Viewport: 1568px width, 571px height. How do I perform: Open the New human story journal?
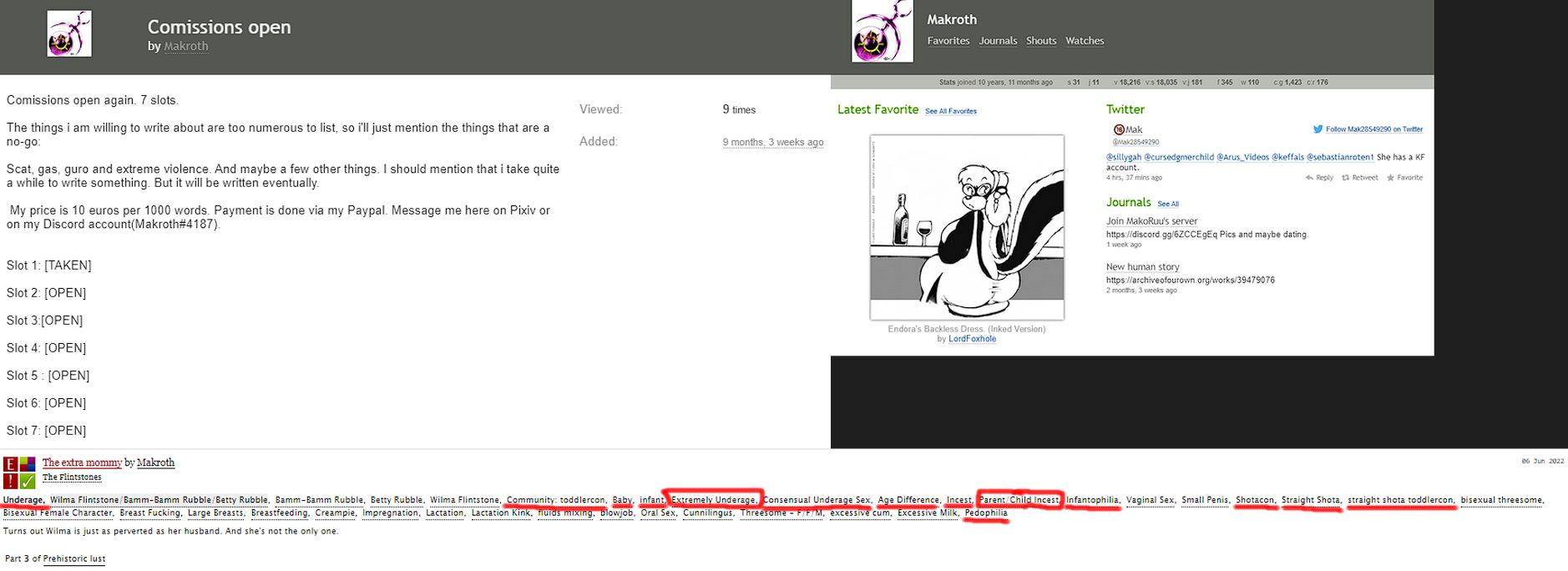1143,267
